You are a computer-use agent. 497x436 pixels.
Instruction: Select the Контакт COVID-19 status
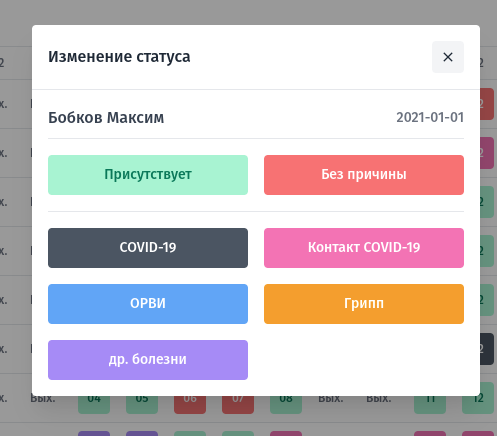364,248
